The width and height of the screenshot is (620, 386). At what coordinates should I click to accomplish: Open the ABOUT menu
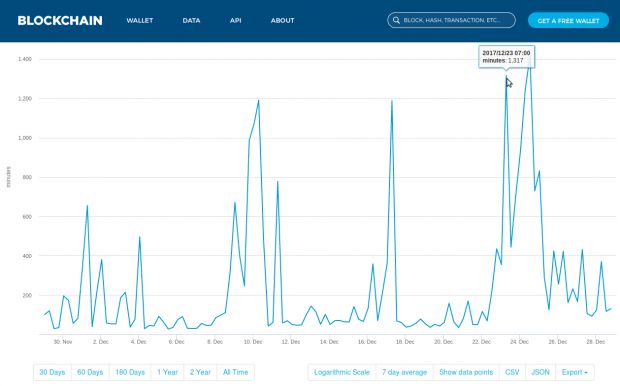[x=282, y=21]
